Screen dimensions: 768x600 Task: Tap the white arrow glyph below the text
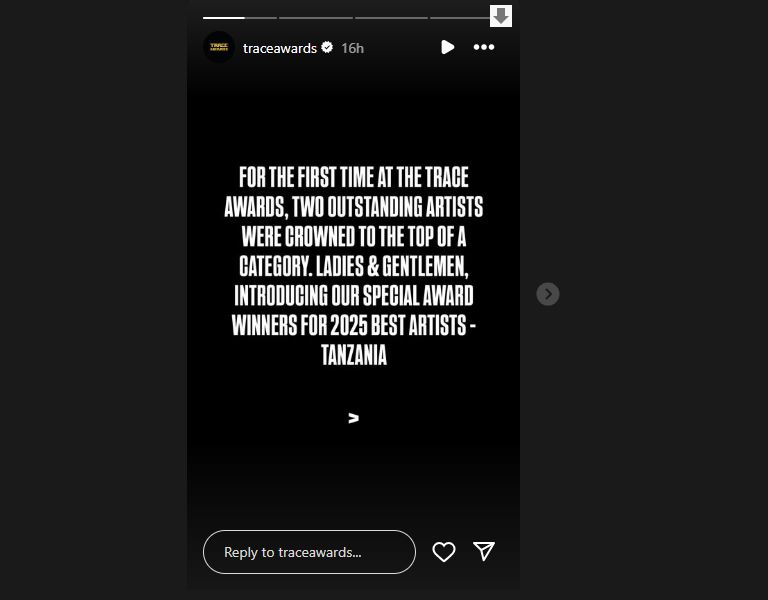coord(354,418)
